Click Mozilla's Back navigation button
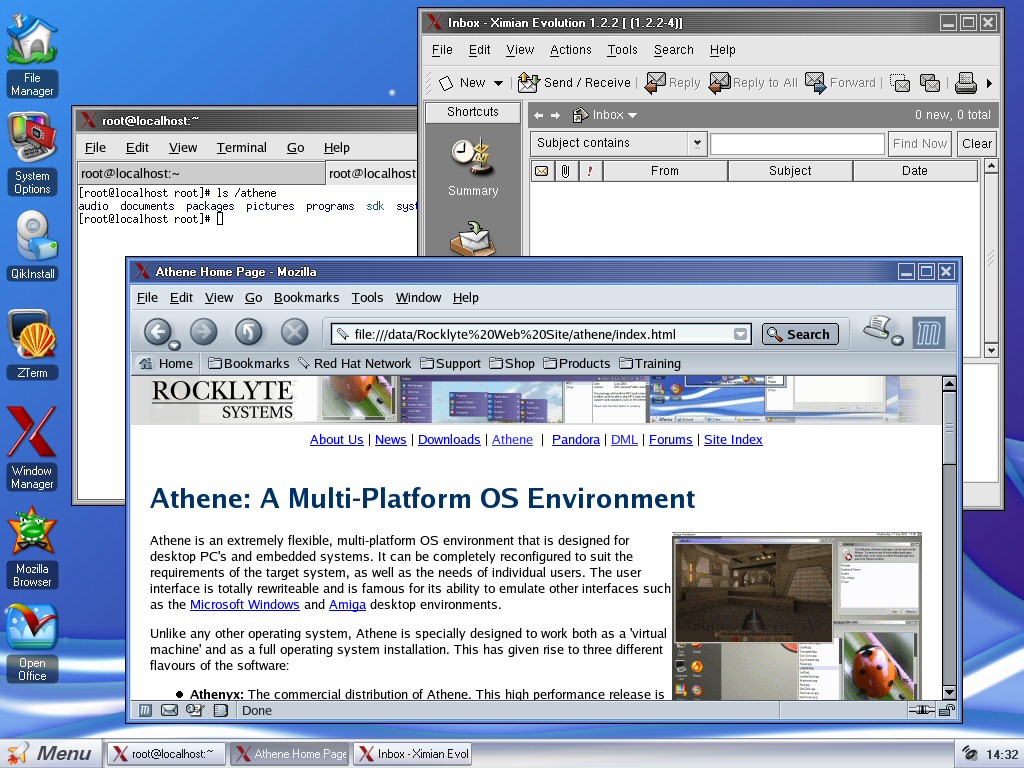Viewport: 1024px width, 768px height. (x=157, y=332)
